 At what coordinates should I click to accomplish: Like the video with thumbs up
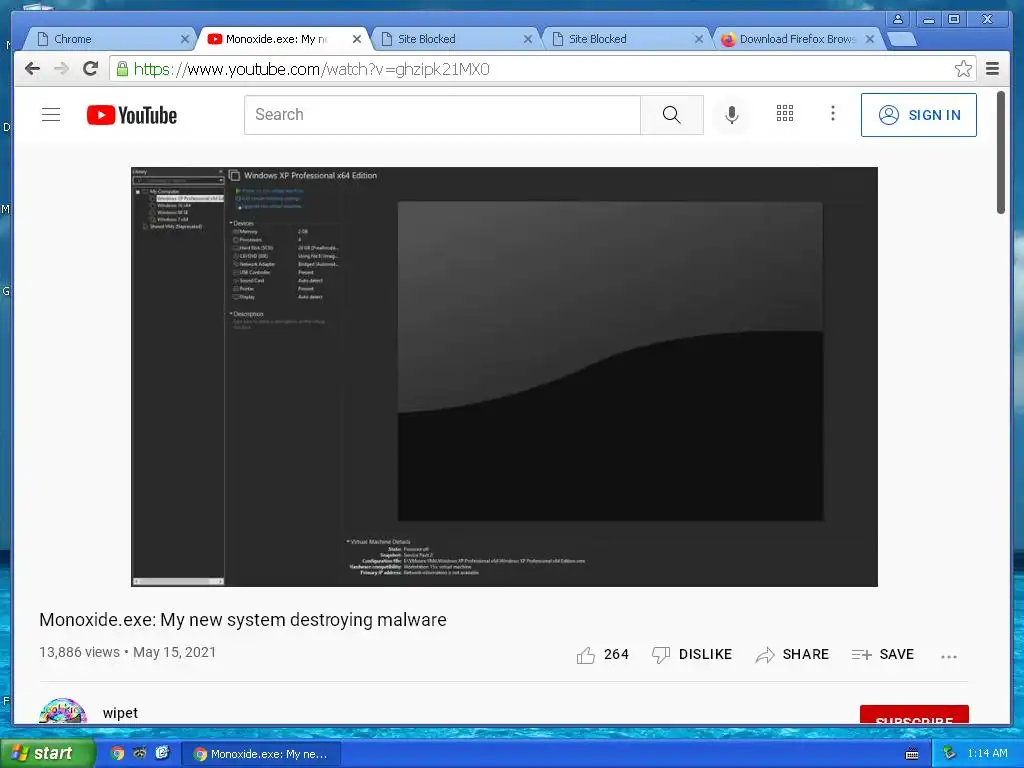click(602, 654)
